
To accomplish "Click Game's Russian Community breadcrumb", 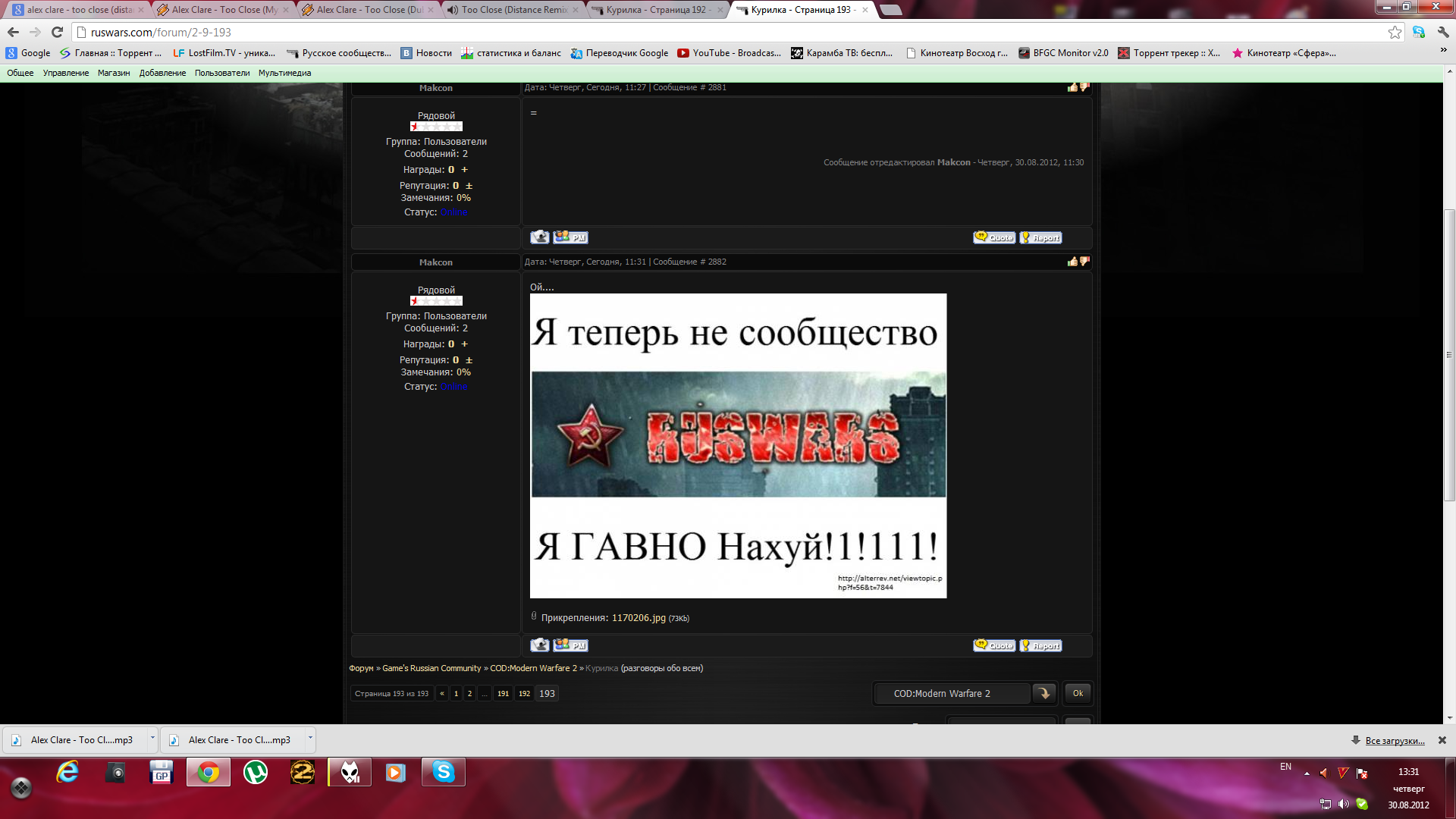I will (x=431, y=668).
